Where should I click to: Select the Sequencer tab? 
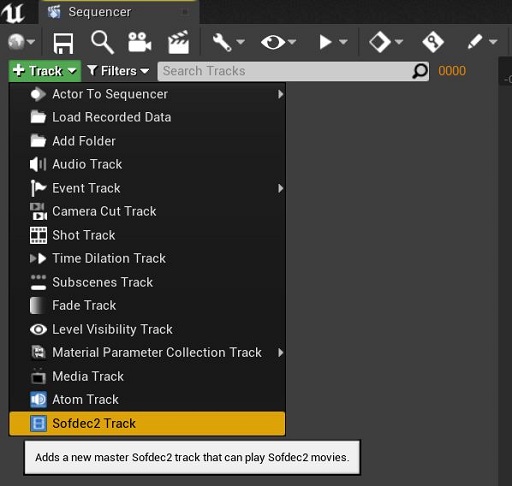pyautogui.click(x=119, y=12)
